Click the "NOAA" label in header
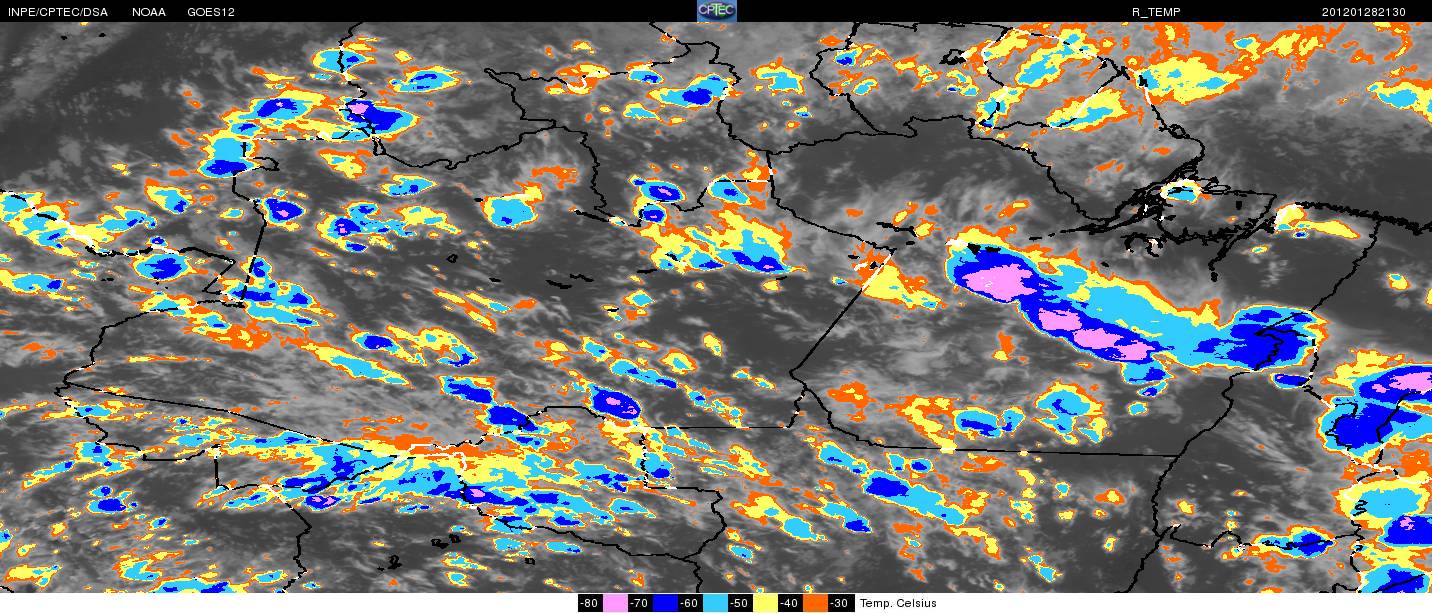Viewport: 1432px width, 613px height. [x=149, y=11]
